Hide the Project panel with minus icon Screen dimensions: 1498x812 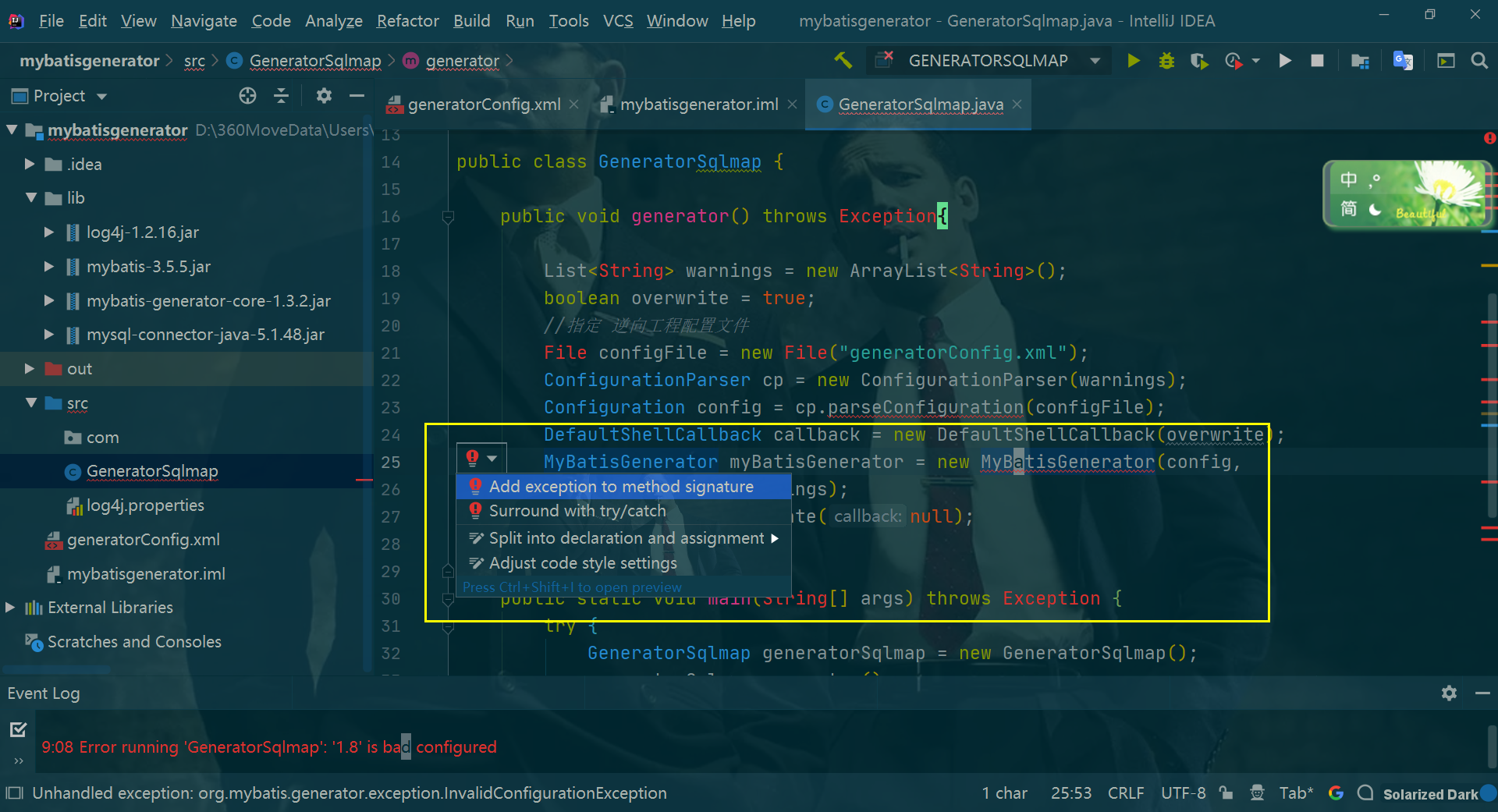point(357,95)
